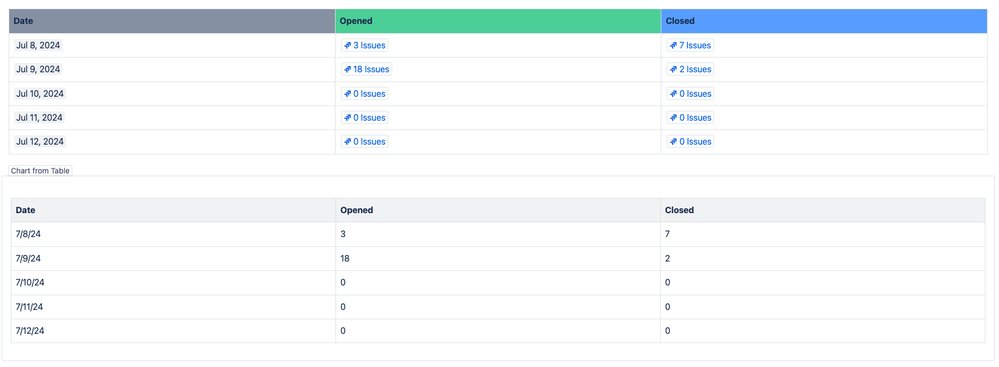Open Jul 10 Opened '0 Issues' link

364,94
